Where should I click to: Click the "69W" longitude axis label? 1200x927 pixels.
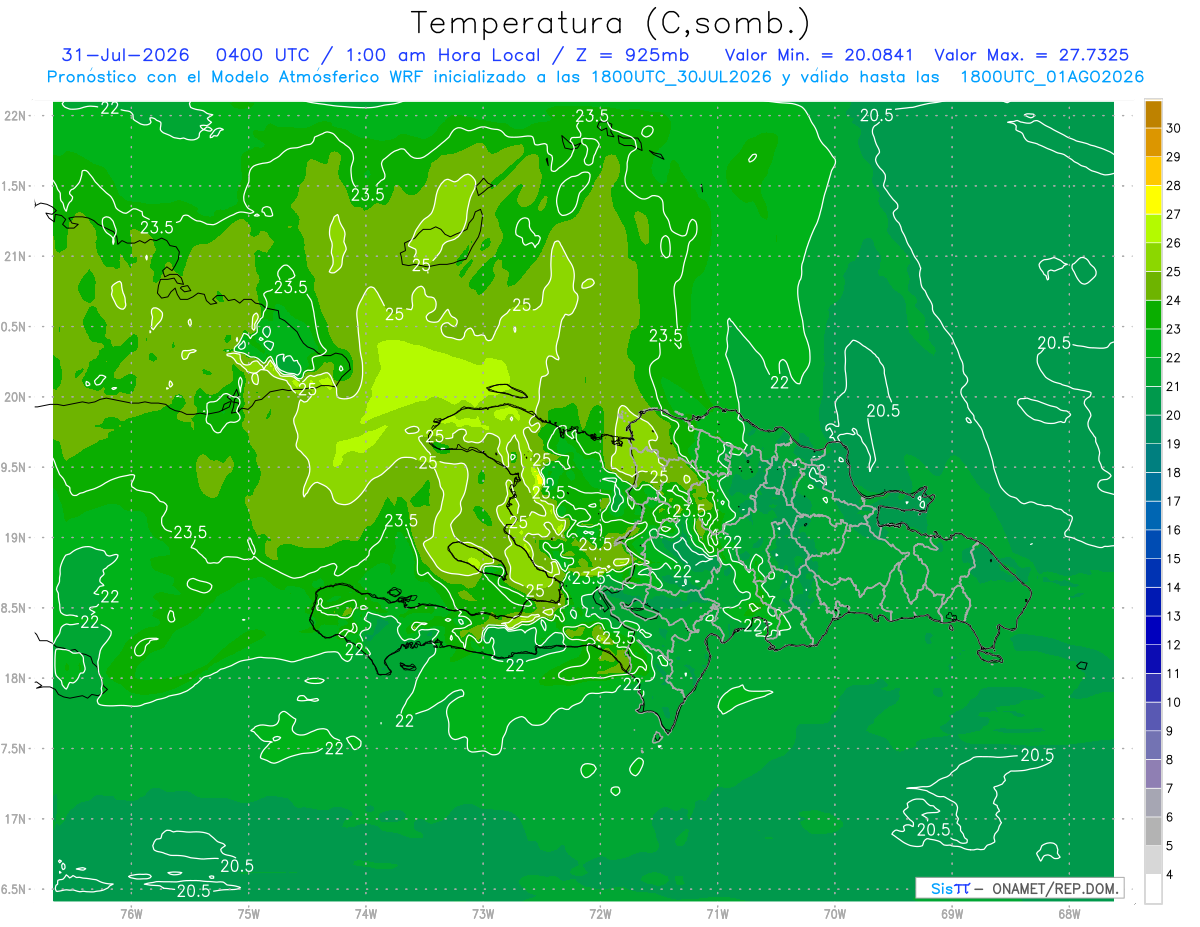[951, 913]
